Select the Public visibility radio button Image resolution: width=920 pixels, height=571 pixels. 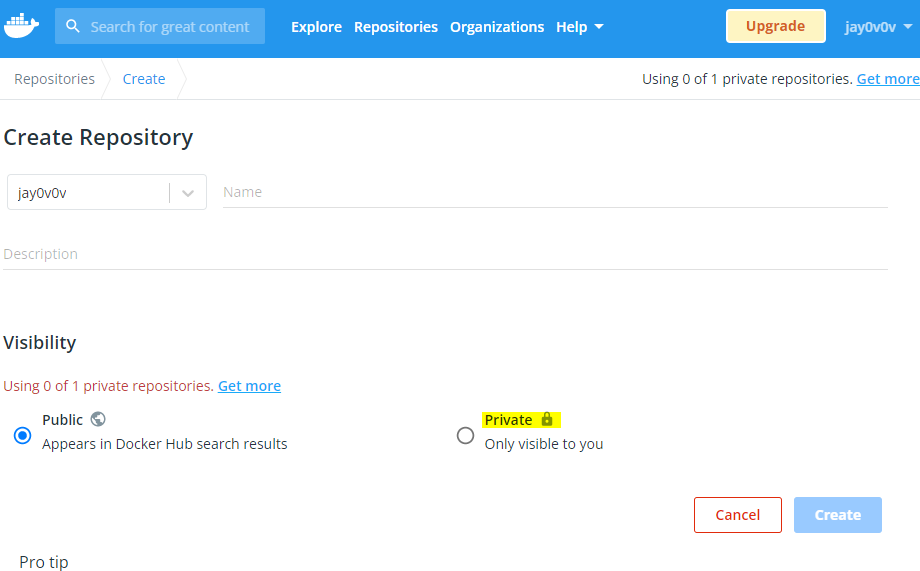(x=23, y=435)
